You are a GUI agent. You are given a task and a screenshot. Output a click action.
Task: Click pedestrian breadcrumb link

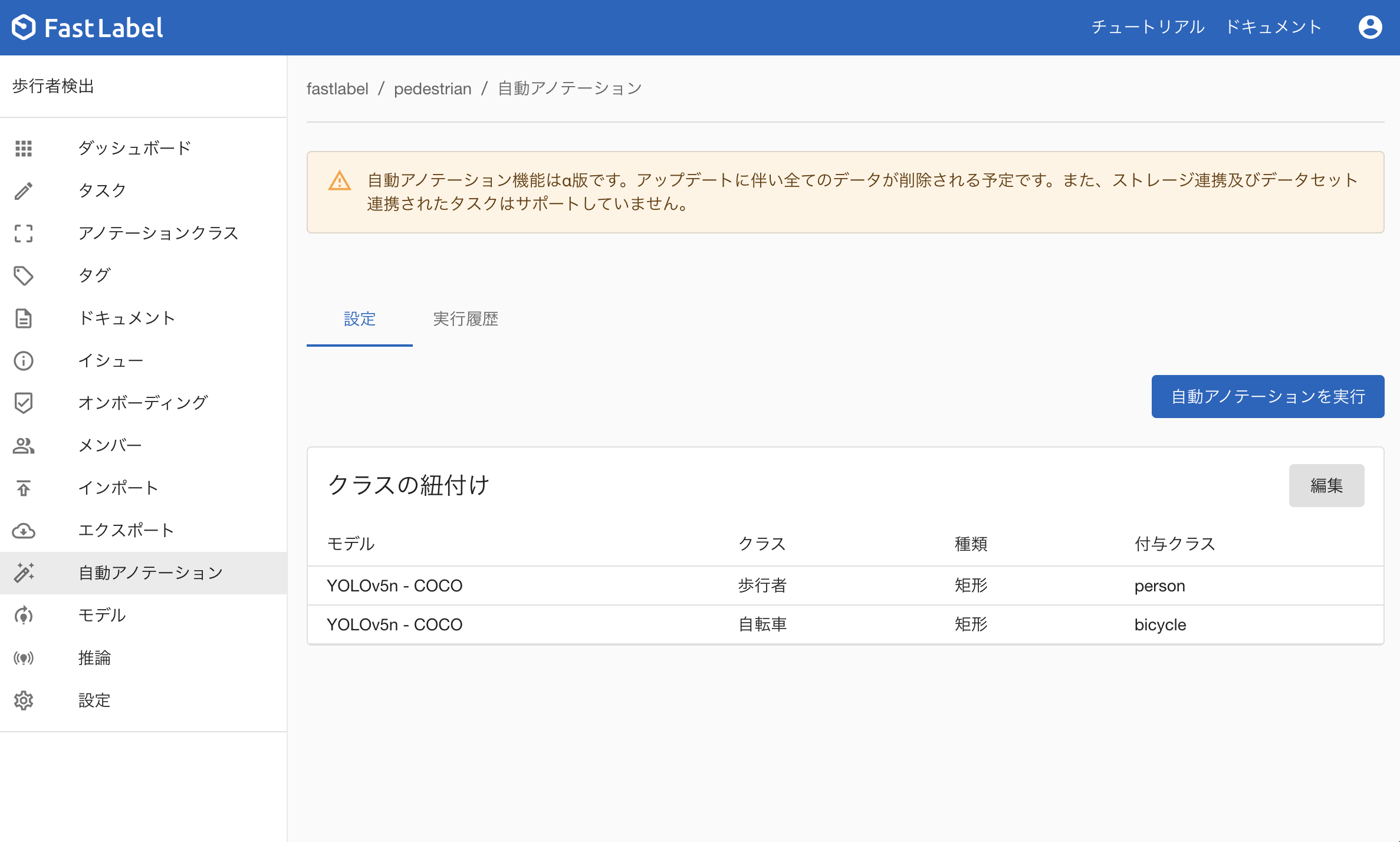click(x=433, y=88)
